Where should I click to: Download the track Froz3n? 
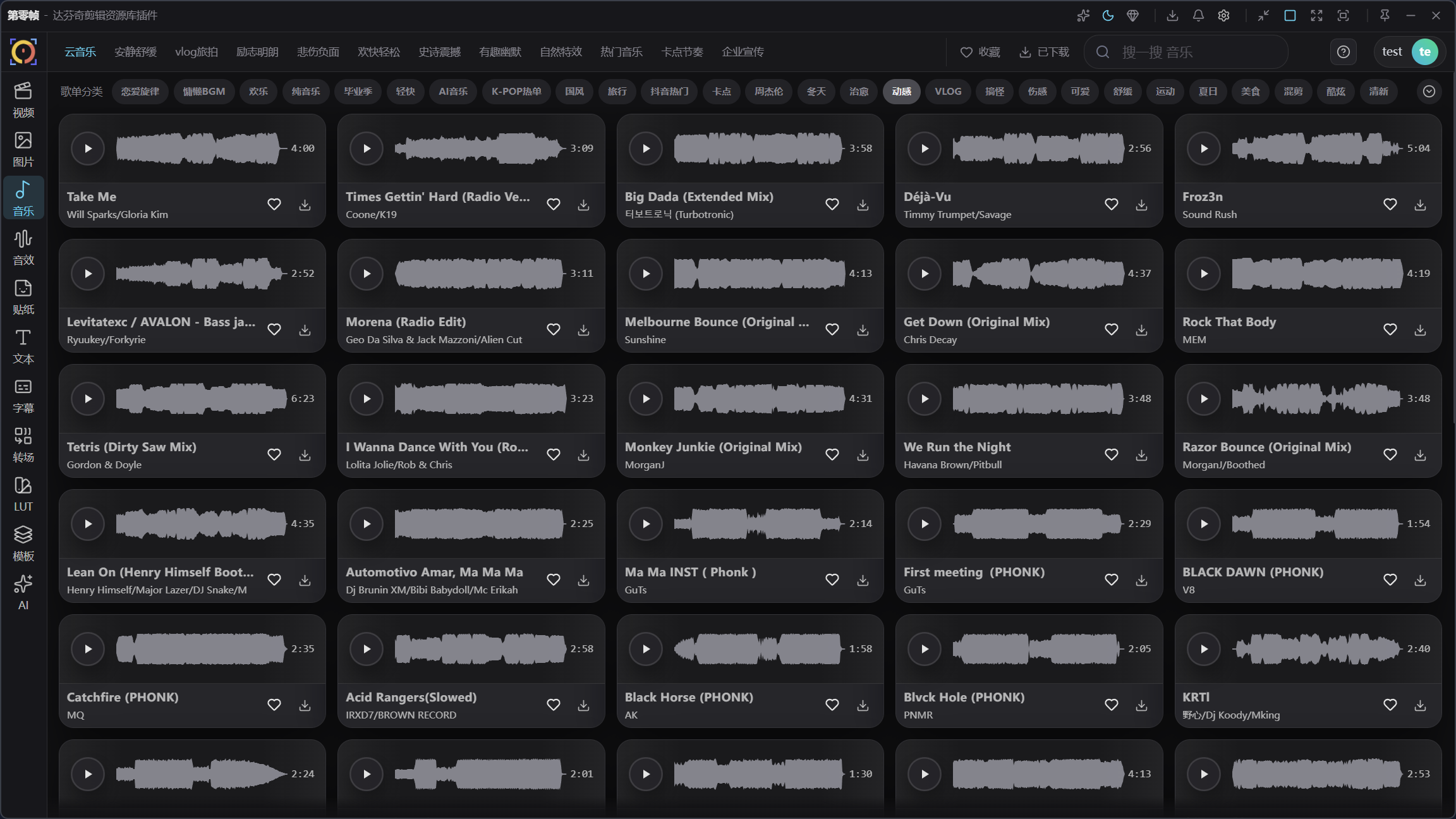[x=1420, y=205]
